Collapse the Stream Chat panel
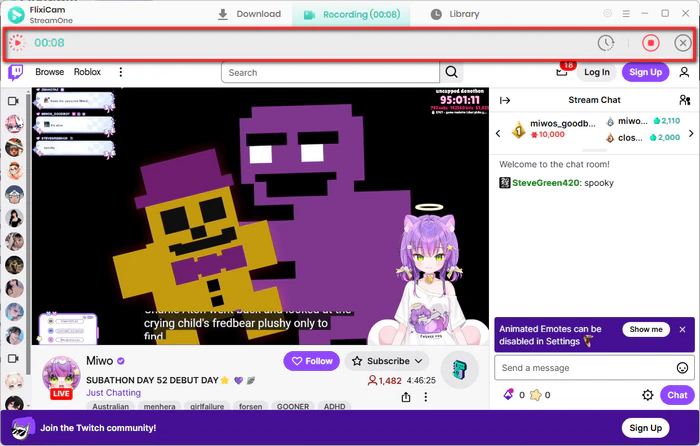Image resolution: width=700 pixels, height=446 pixels. pos(505,100)
